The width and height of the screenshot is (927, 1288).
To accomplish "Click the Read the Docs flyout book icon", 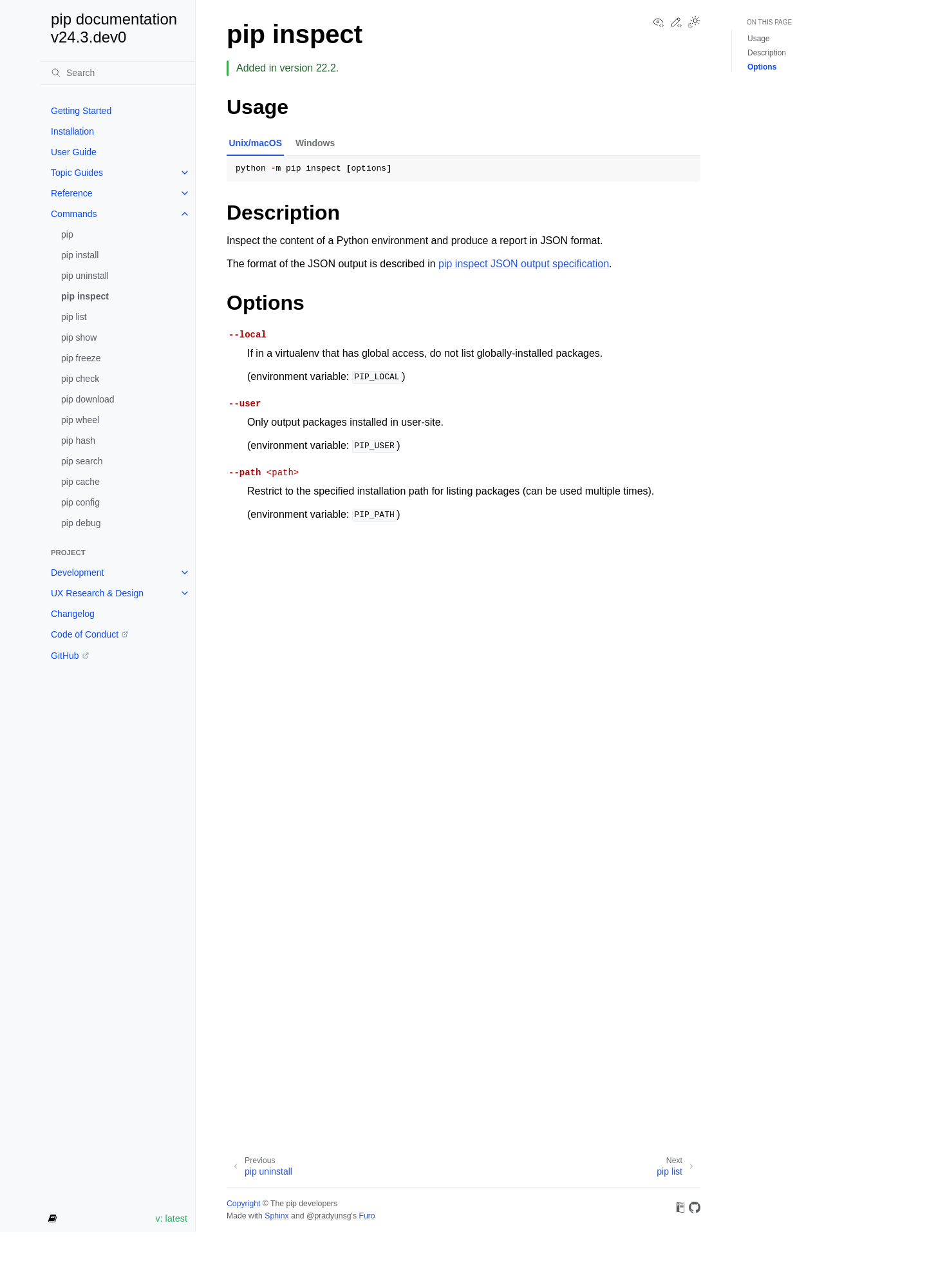I will pos(53,1218).
